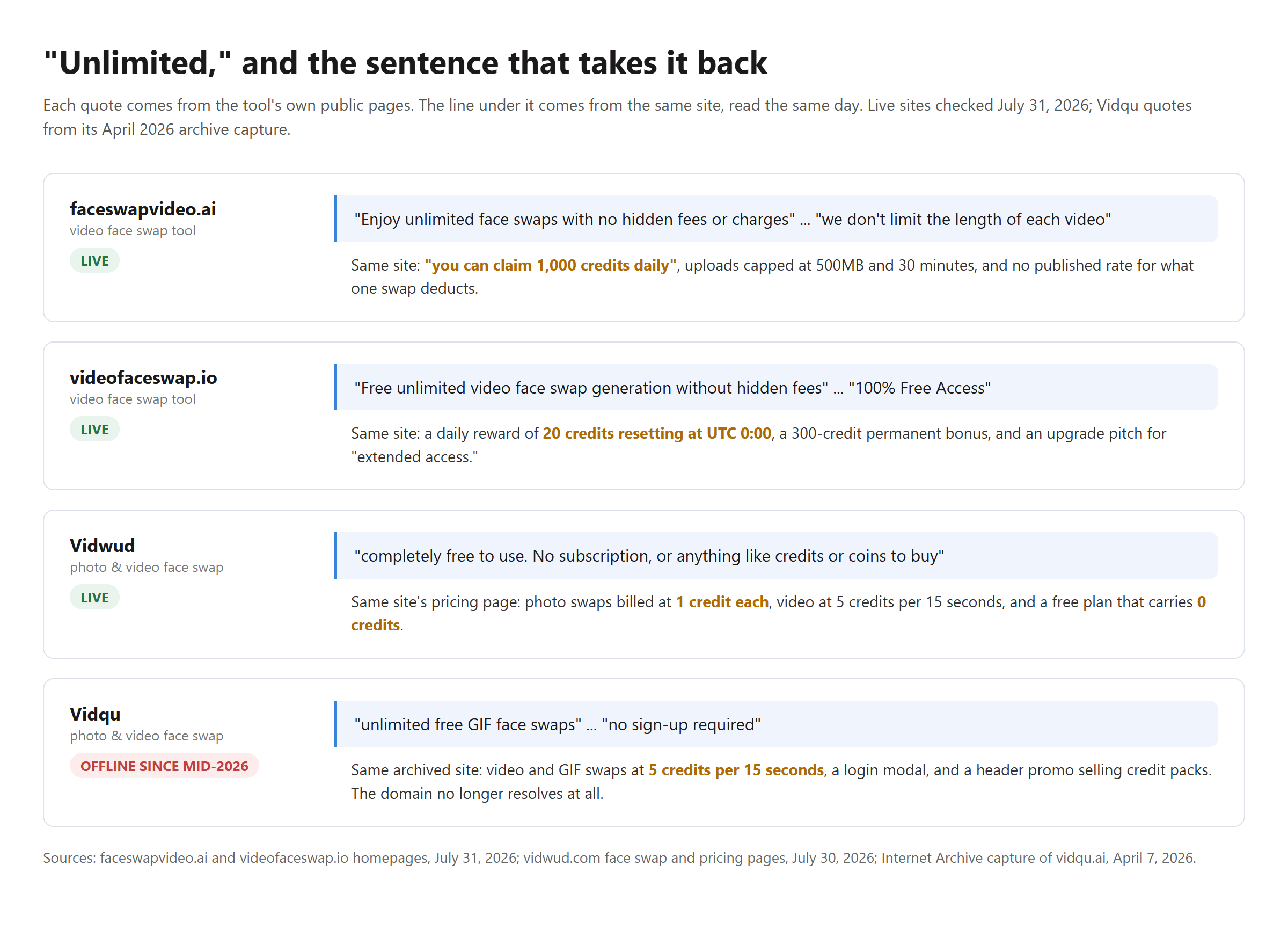
Task: Click the OFFLINE SINCE MID-2026 badge
Action: click(x=164, y=767)
